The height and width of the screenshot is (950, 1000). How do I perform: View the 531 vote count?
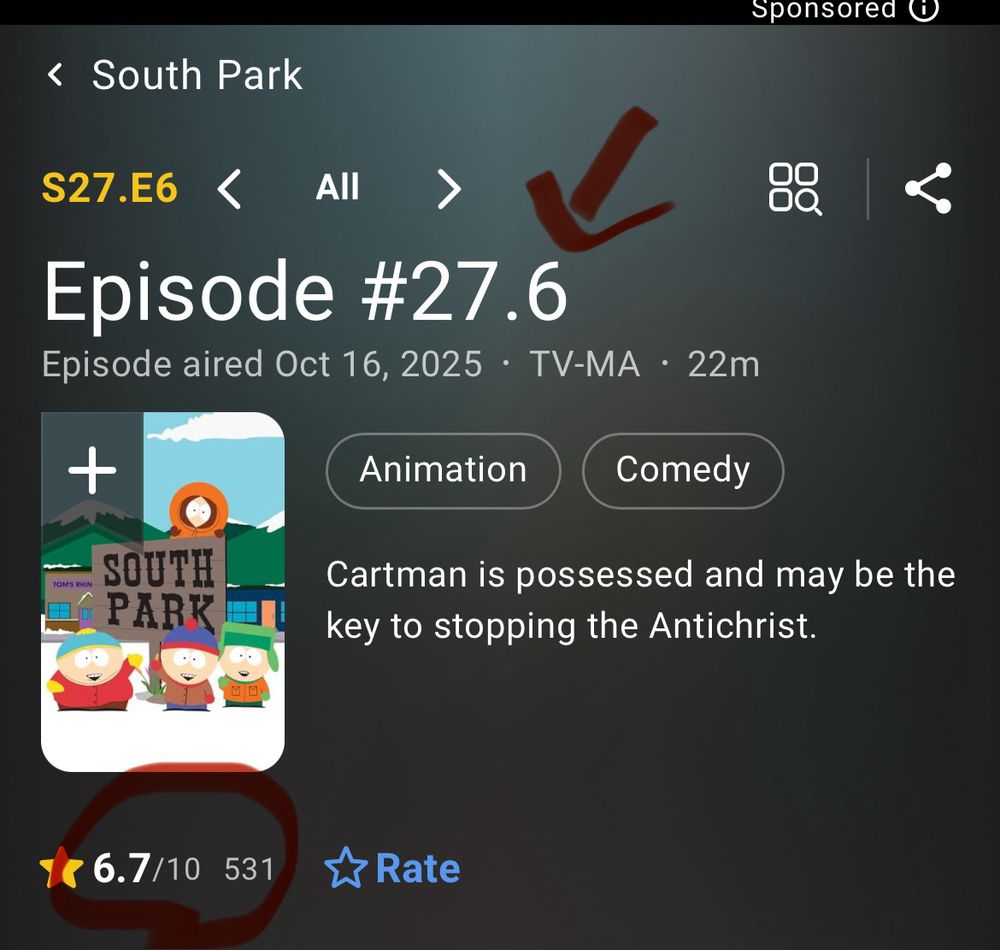(249, 870)
